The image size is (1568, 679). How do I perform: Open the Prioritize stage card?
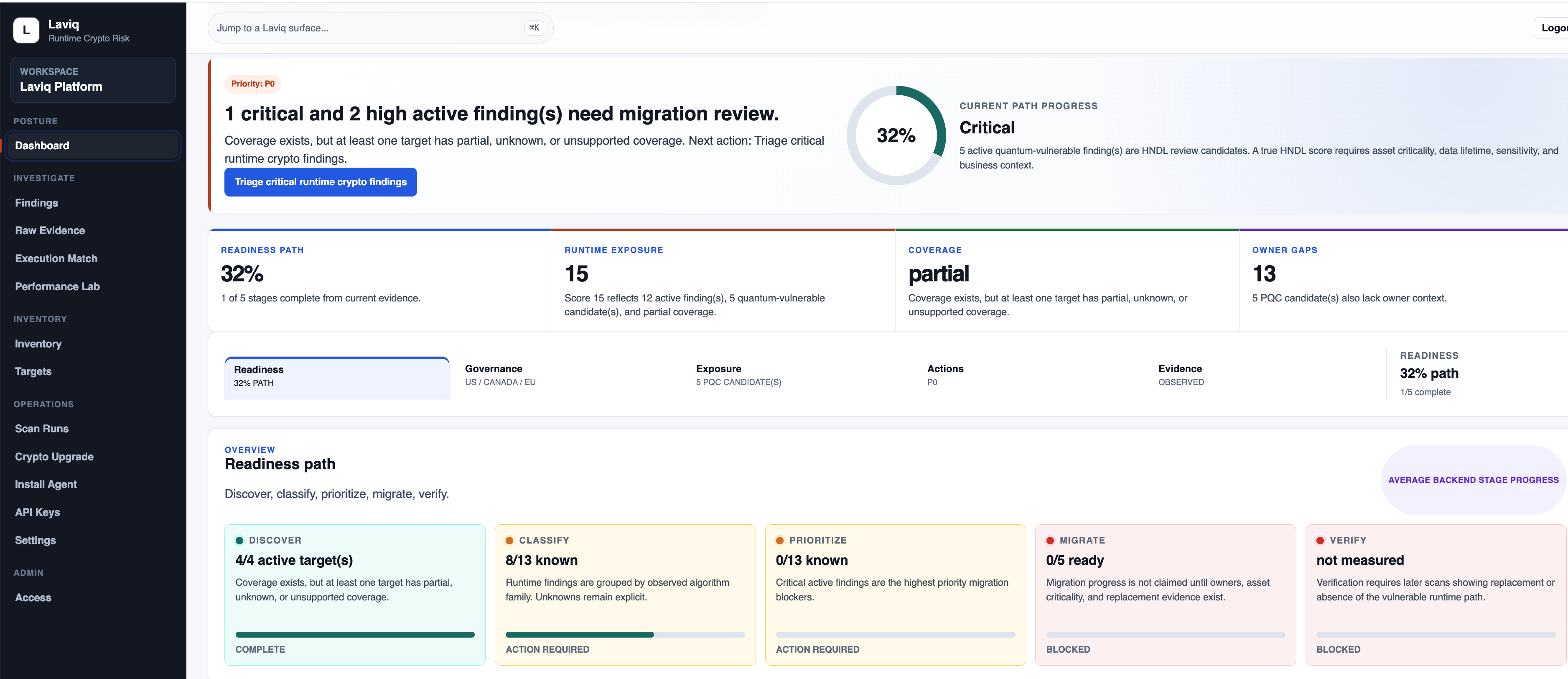(x=896, y=595)
